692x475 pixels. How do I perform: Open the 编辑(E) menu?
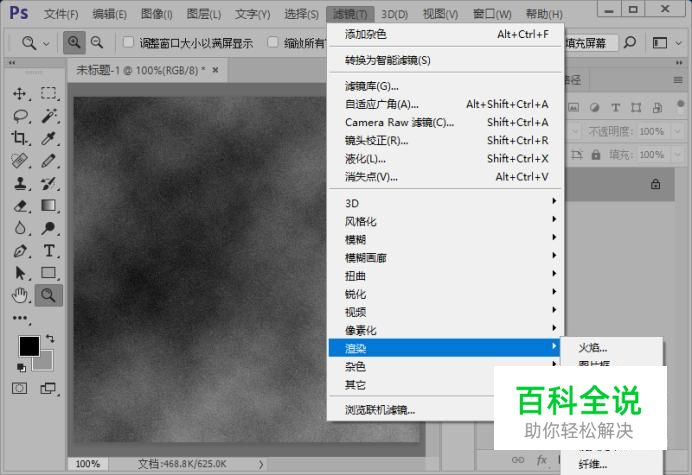tap(109, 15)
